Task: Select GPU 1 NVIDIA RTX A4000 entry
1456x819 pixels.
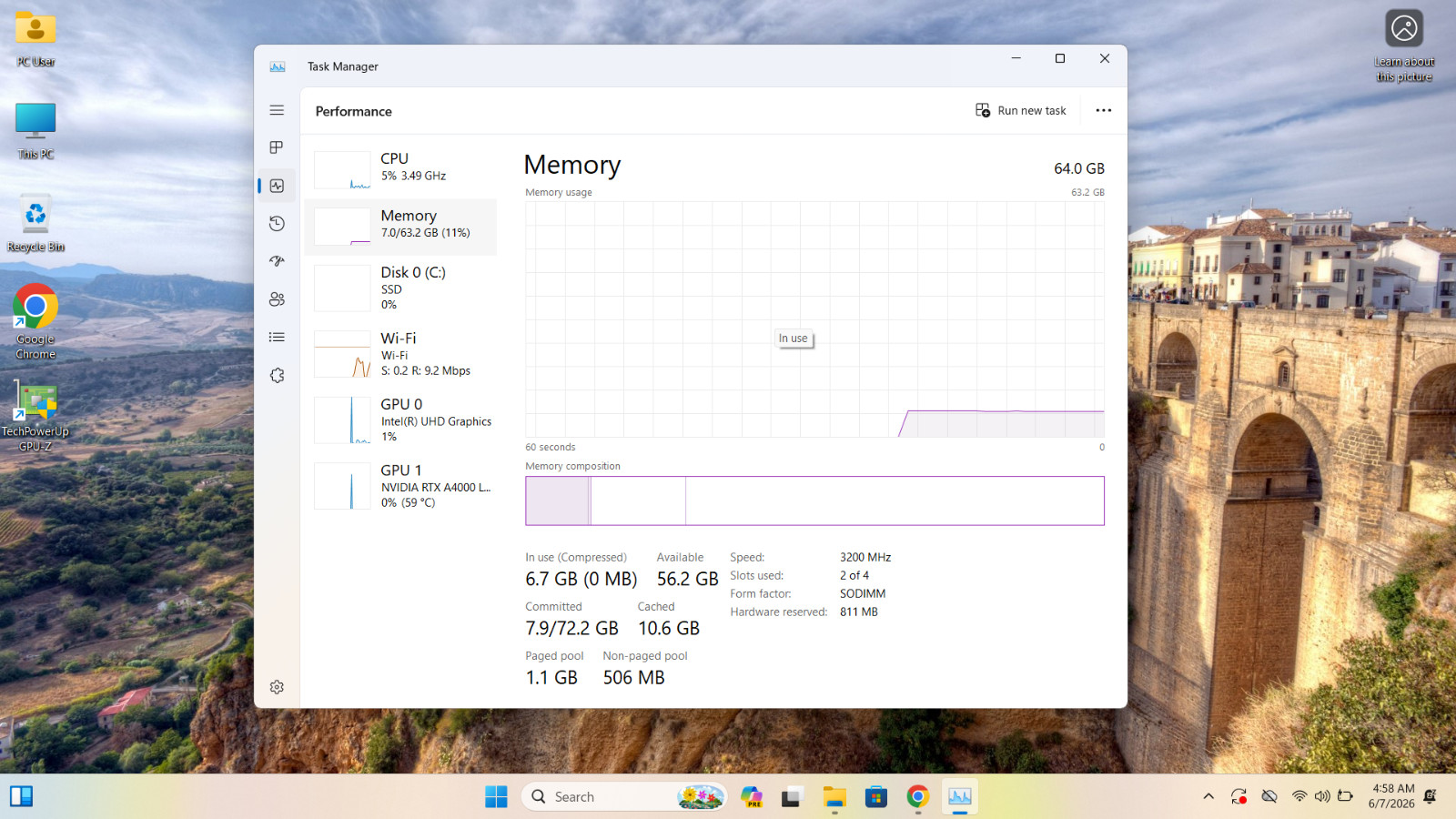Action: (400, 486)
